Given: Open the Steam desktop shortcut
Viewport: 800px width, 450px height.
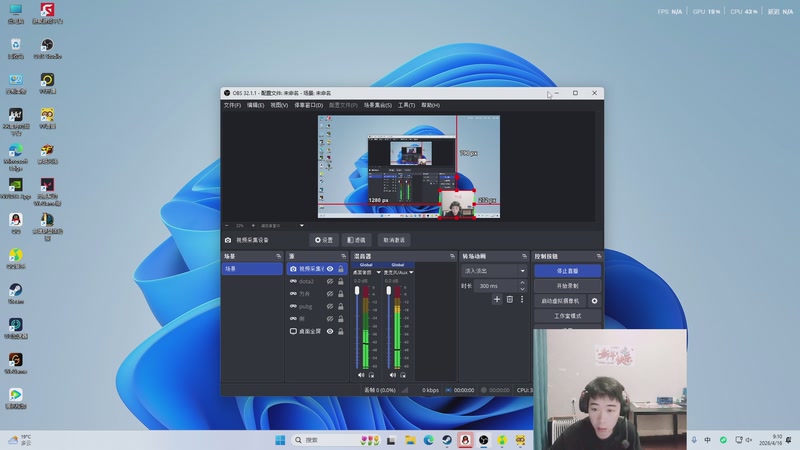Looking at the screenshot, I should [16, 294].
